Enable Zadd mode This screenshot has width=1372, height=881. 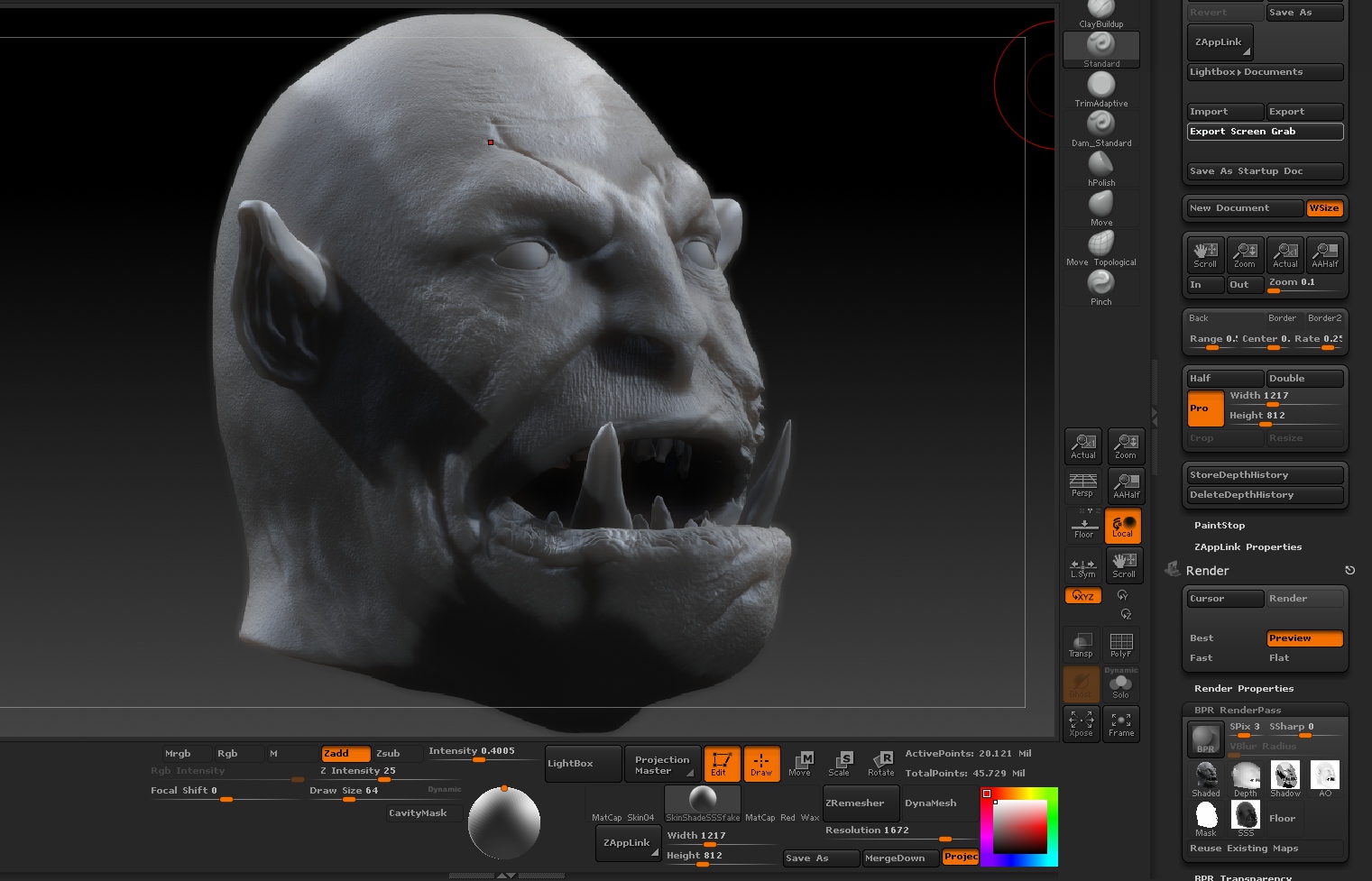click(345, 753)
